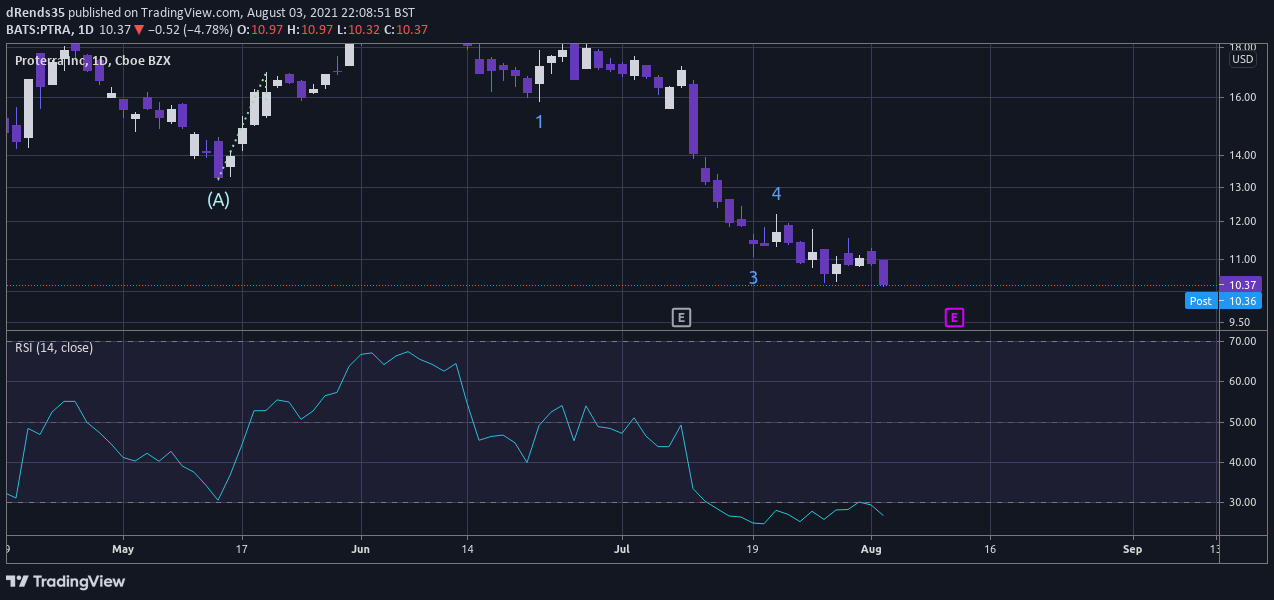Click the Sep date label
The width and height of the screenshot is (1274, 600).
point(1132,549)
